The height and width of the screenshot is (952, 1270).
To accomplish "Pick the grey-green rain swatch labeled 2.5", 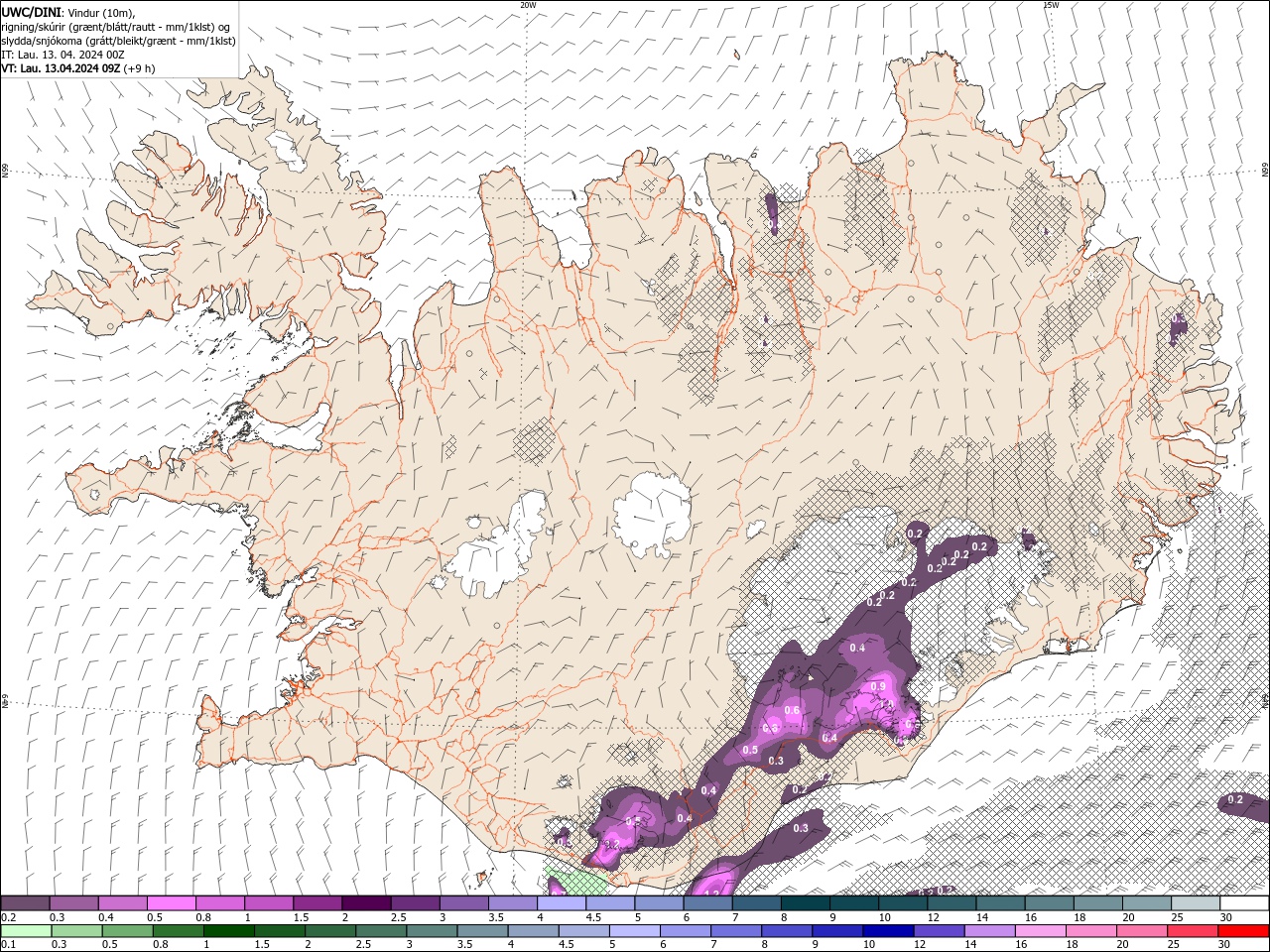I will tap(381, 931).
